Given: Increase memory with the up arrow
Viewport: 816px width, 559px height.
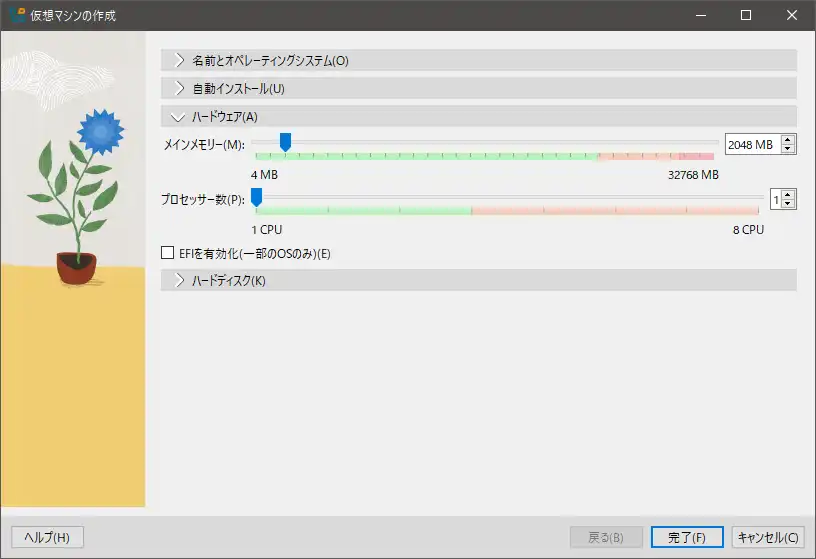Looking at the screenshot, I should pos(788,141).
